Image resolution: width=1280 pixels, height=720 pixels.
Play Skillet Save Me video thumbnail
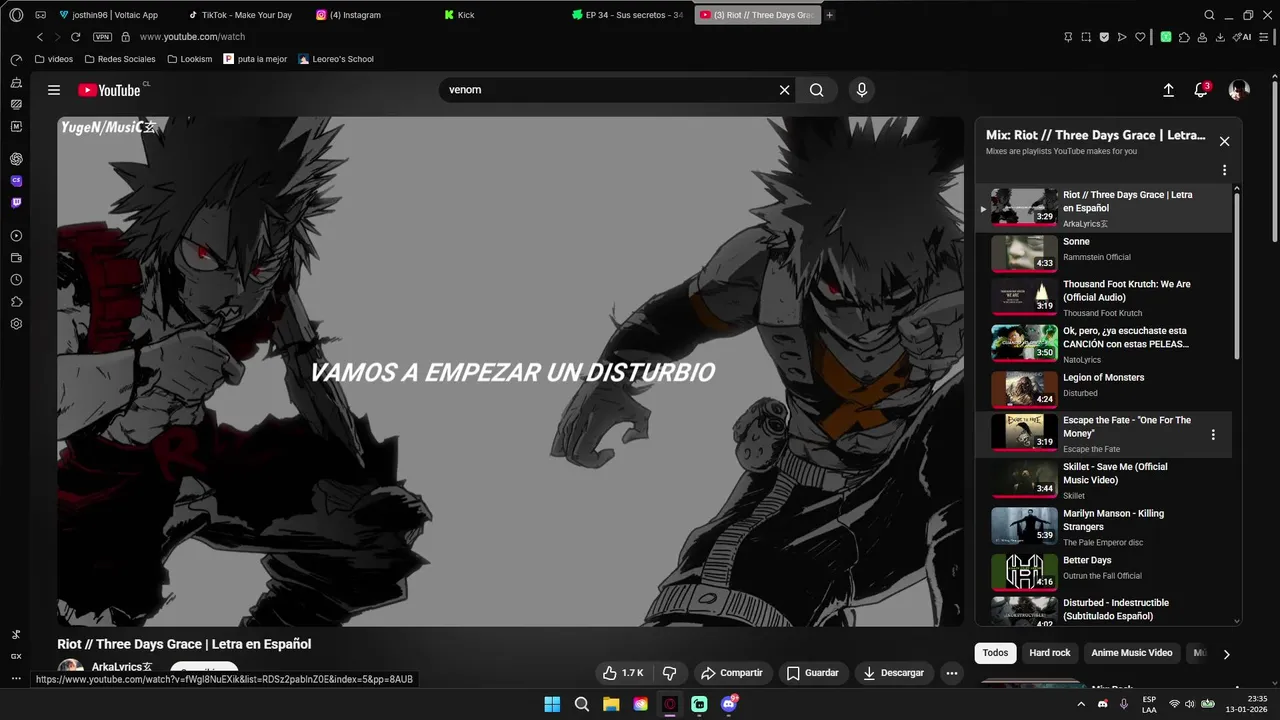click(1024, 479)
